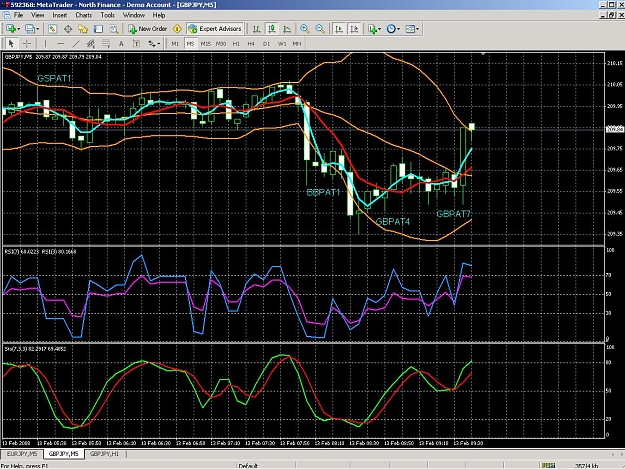
Task: Click the GBPAT7 chart label
Action: (454, 214)
